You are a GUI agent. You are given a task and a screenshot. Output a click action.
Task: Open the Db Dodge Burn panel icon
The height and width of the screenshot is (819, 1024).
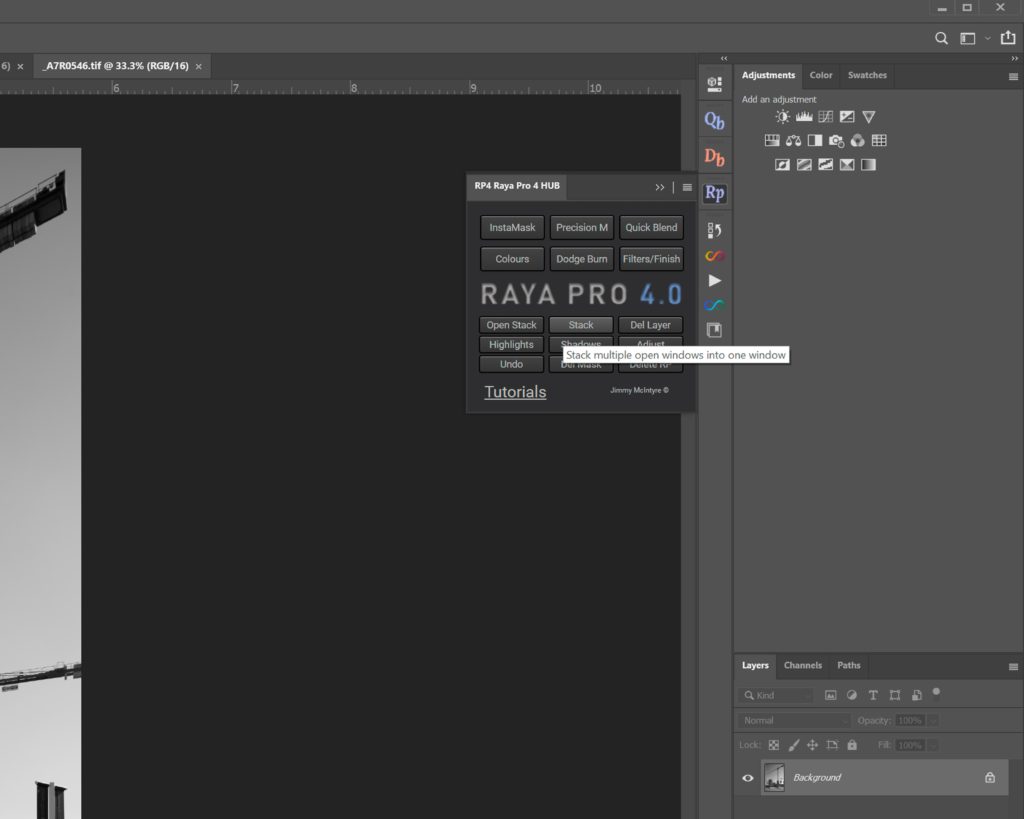point(714,157)
